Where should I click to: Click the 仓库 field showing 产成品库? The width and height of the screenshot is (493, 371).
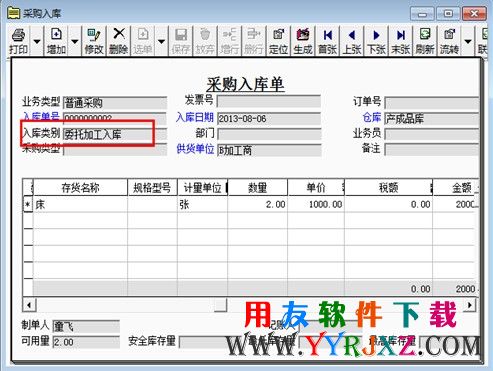(x=432, y=119)
